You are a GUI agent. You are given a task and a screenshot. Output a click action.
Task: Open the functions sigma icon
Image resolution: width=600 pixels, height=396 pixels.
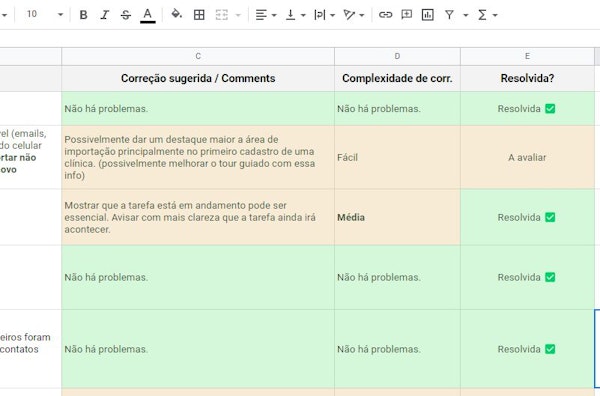(482, 15)
